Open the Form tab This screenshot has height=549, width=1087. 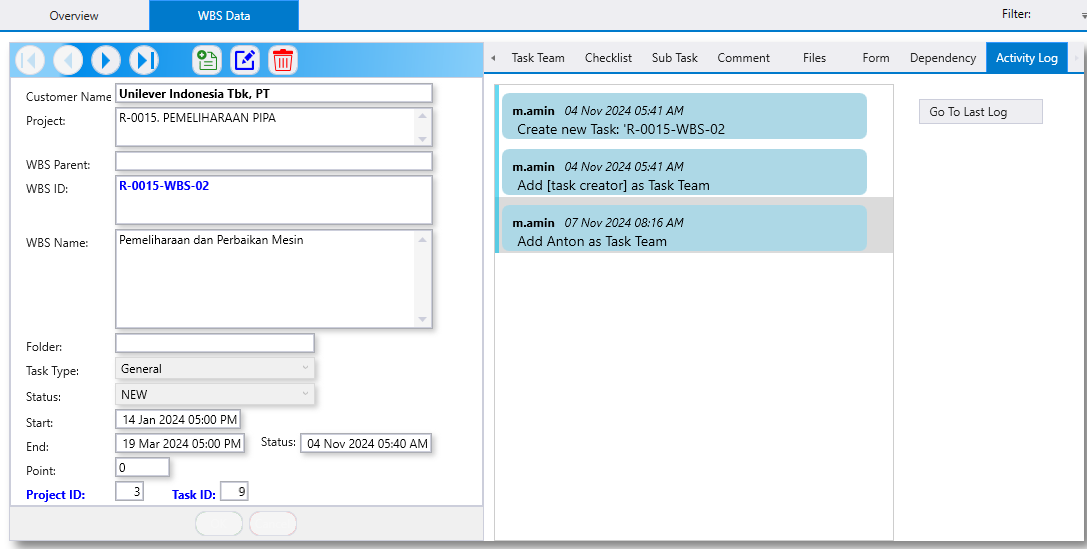pos(876,58)
